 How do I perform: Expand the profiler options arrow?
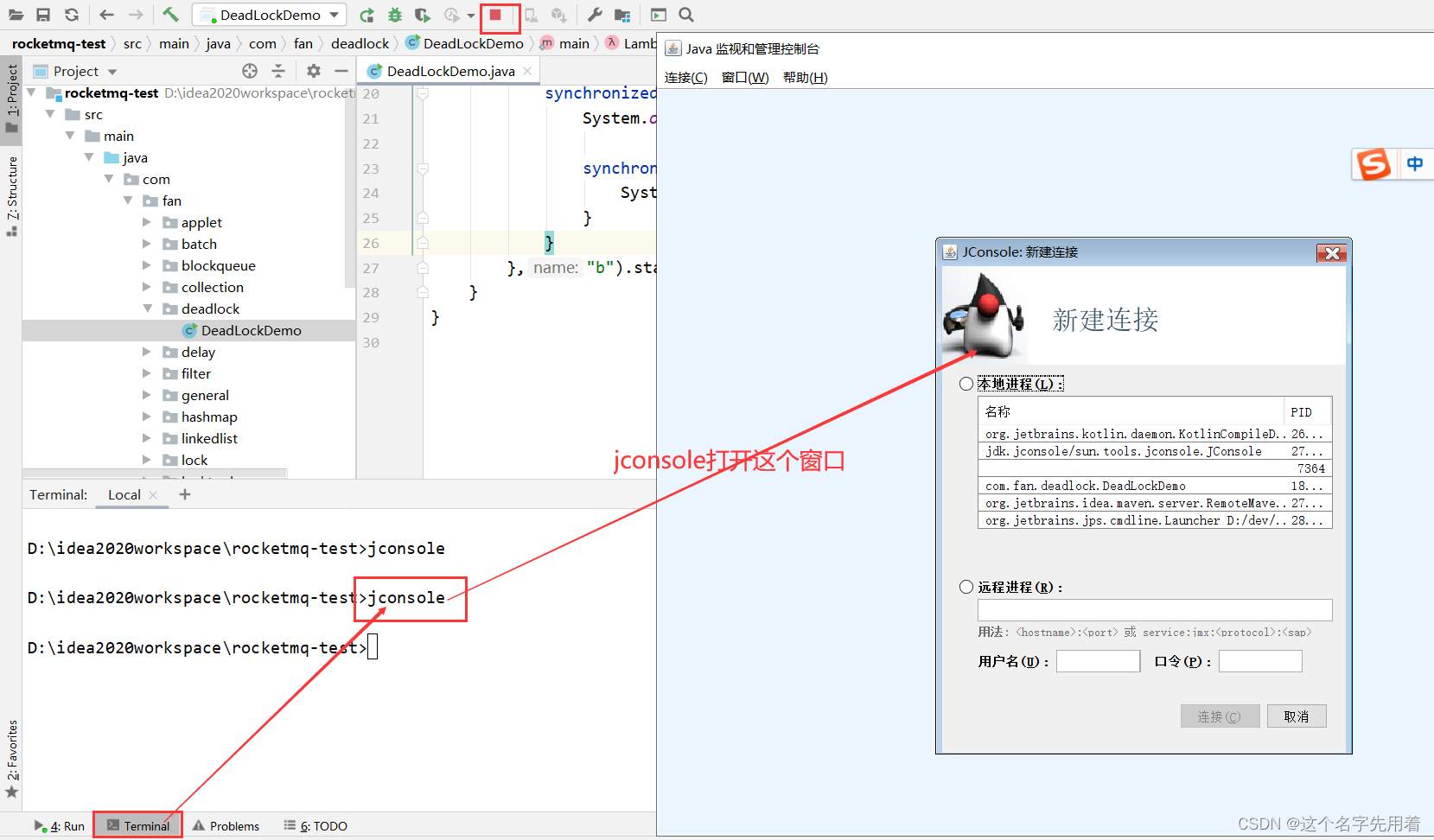[x=471, y=16]
